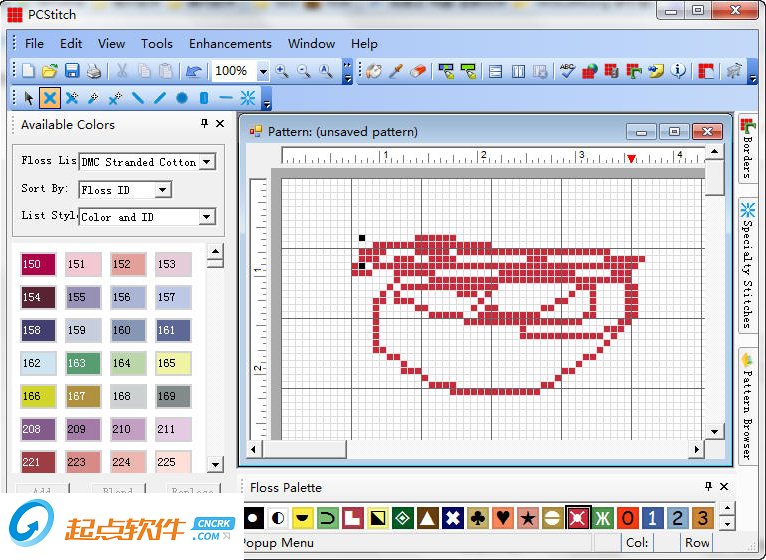The width and height of the screenshot is (766, 560).
Task: Print the pattern with the printer icon
Action: coord(94,71)
